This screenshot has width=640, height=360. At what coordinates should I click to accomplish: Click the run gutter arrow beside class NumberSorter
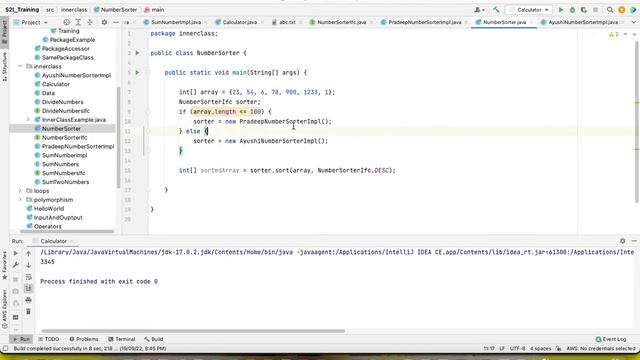137,53
